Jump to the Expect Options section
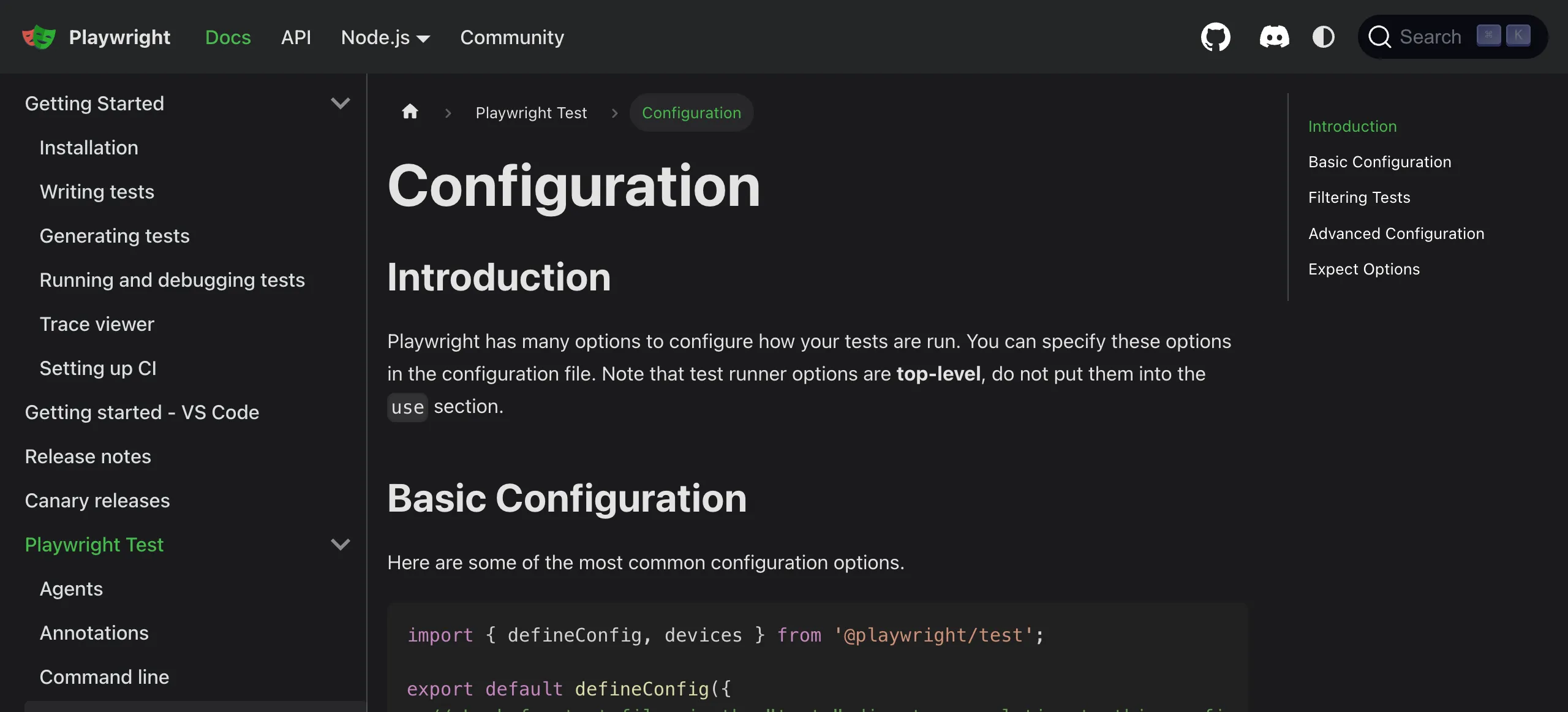This screenshot has height=712, width=1568. tap(1363, 269)
